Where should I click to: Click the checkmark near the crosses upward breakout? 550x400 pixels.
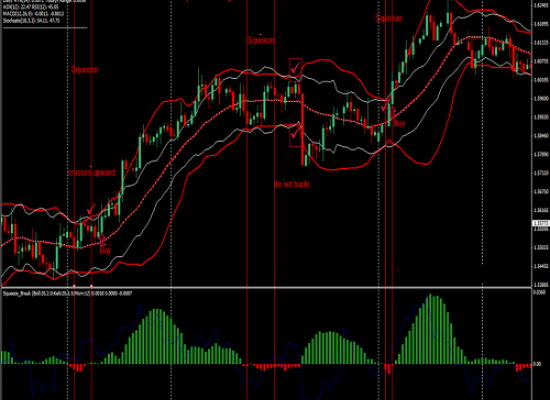[x=91, y=209]
